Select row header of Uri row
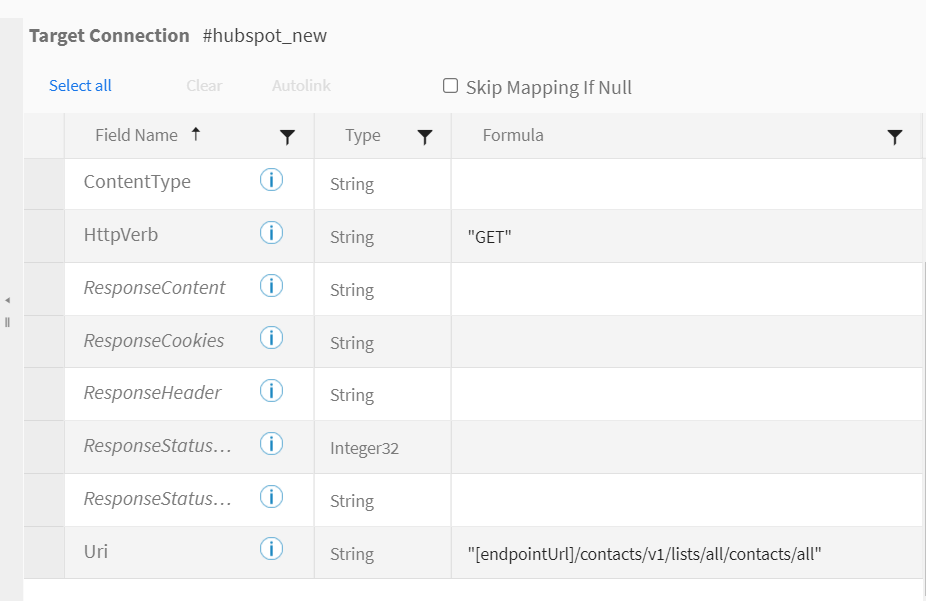This screenshot has width=926, height=601. (44, 553)
